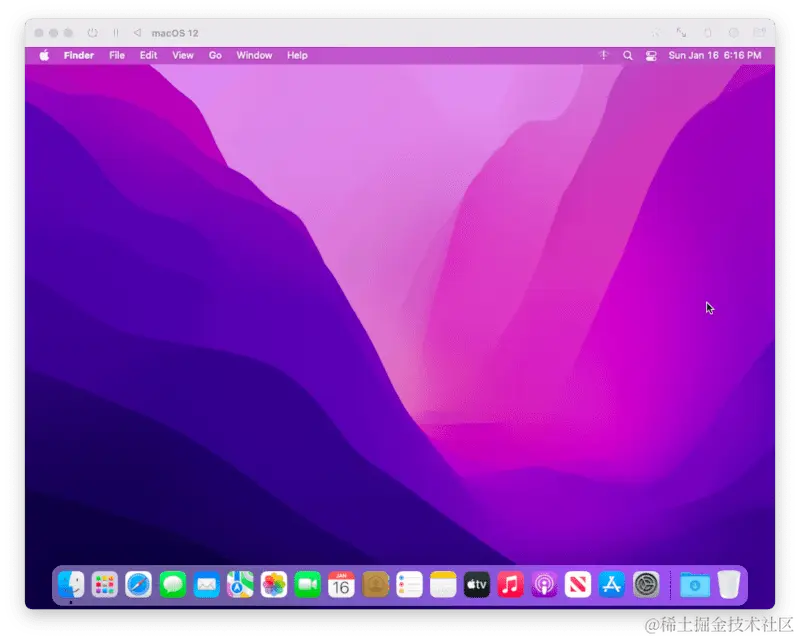Capture mouse cursor icon in VM toolbar
Screen dimensions: 800x640
(656, 33)
